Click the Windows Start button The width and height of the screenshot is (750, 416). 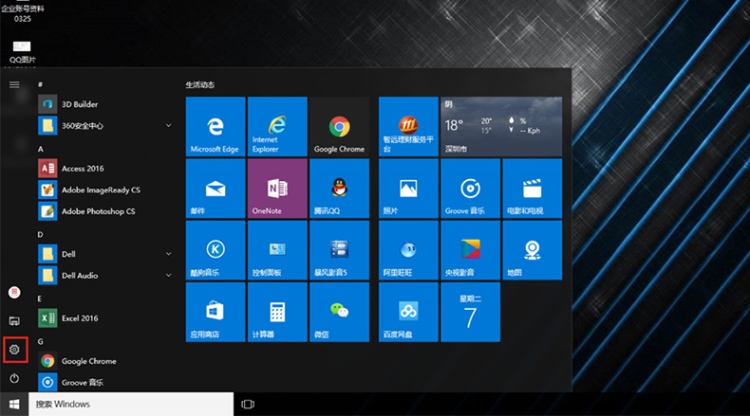(14, 404)
